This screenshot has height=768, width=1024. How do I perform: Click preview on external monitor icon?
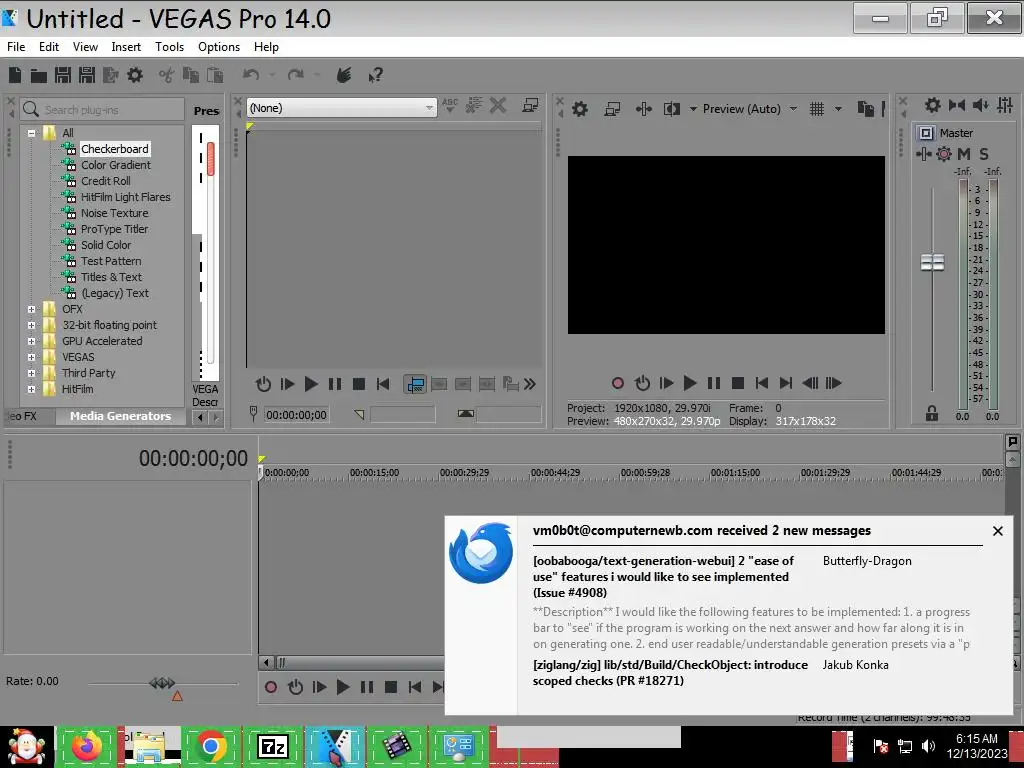pyautogui.click(x=612, y=109)
